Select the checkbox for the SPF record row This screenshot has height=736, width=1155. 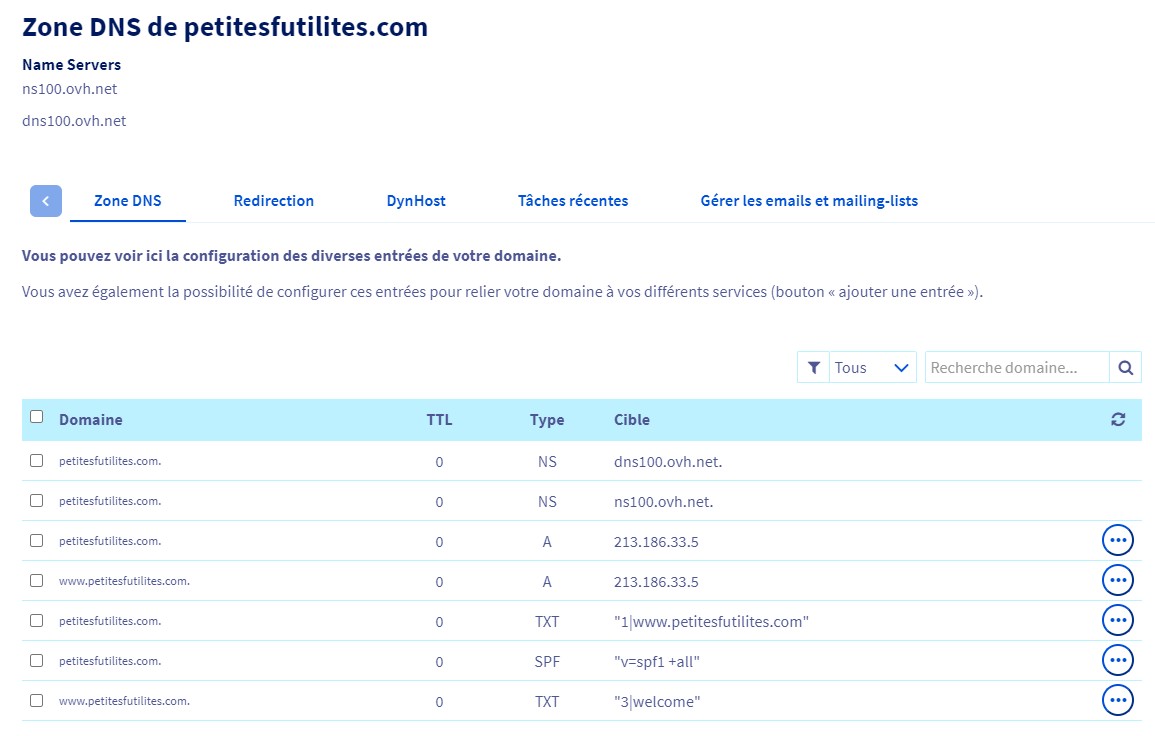click(x=37, y=661)
